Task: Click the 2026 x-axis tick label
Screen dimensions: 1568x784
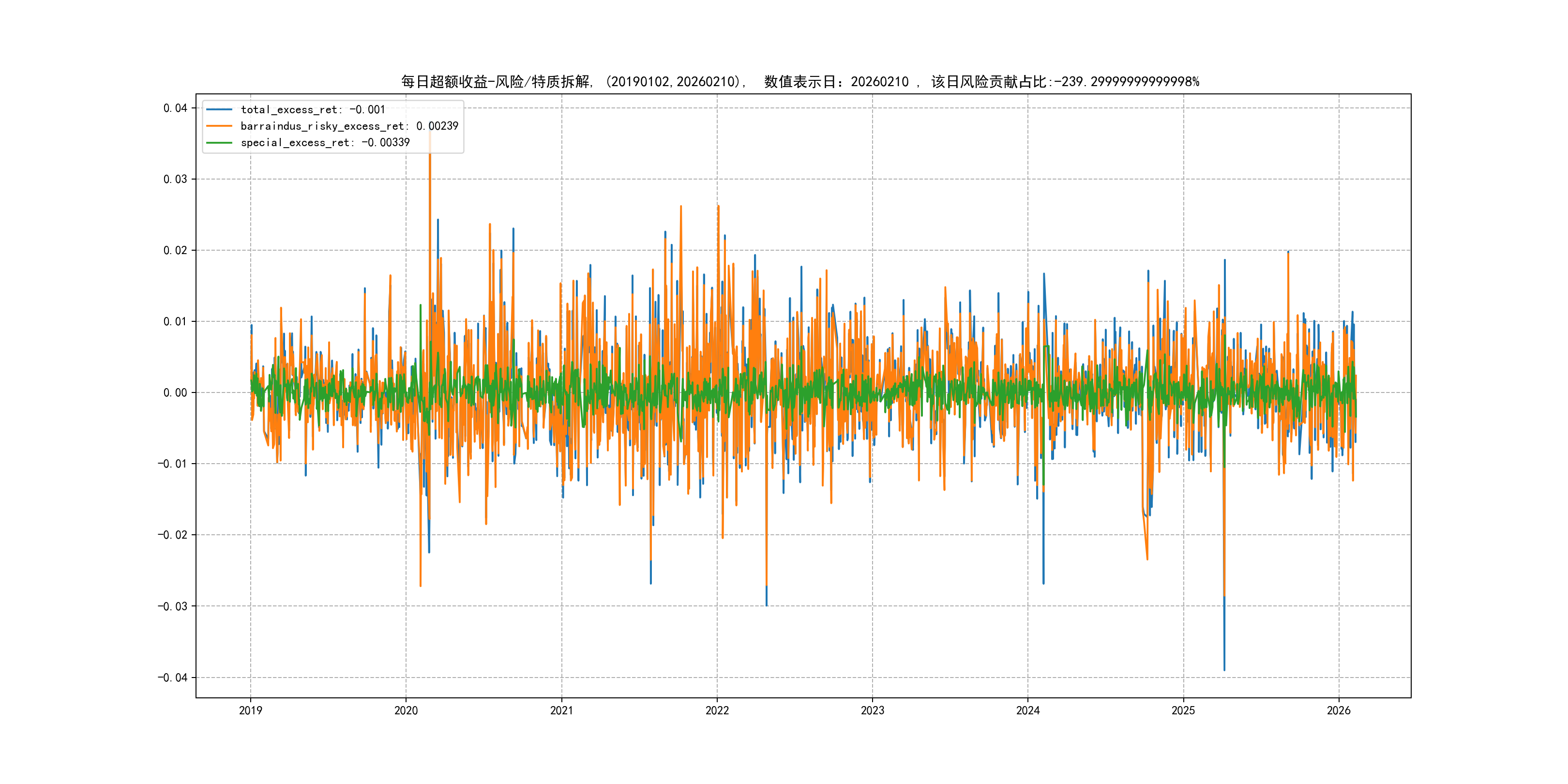Action: tap(1339, 710)
